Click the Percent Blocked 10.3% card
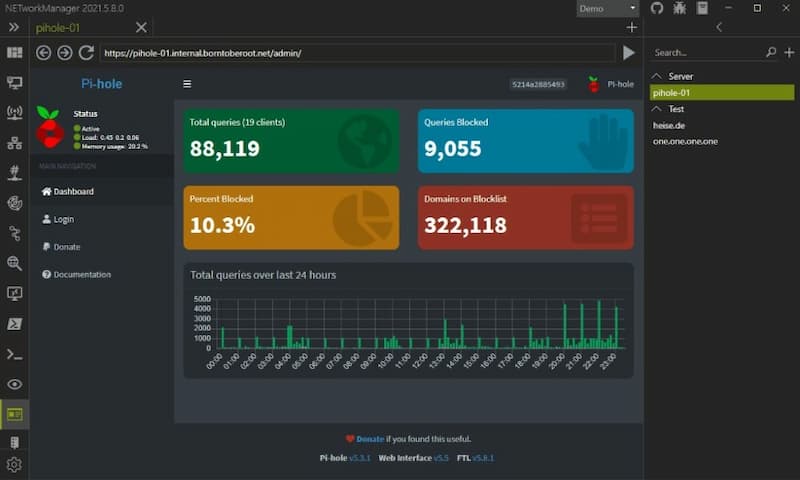The image size is (800, 480). pos(291,217)
